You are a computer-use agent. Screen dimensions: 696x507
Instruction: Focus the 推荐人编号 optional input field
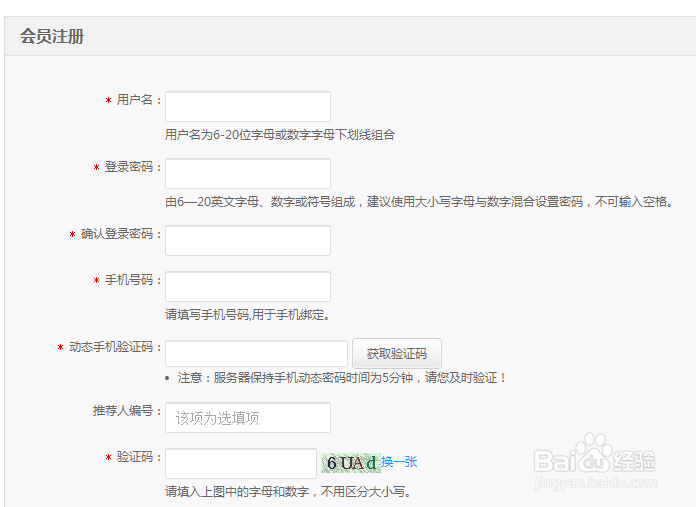pyautogui.click(x=248, y=417)
